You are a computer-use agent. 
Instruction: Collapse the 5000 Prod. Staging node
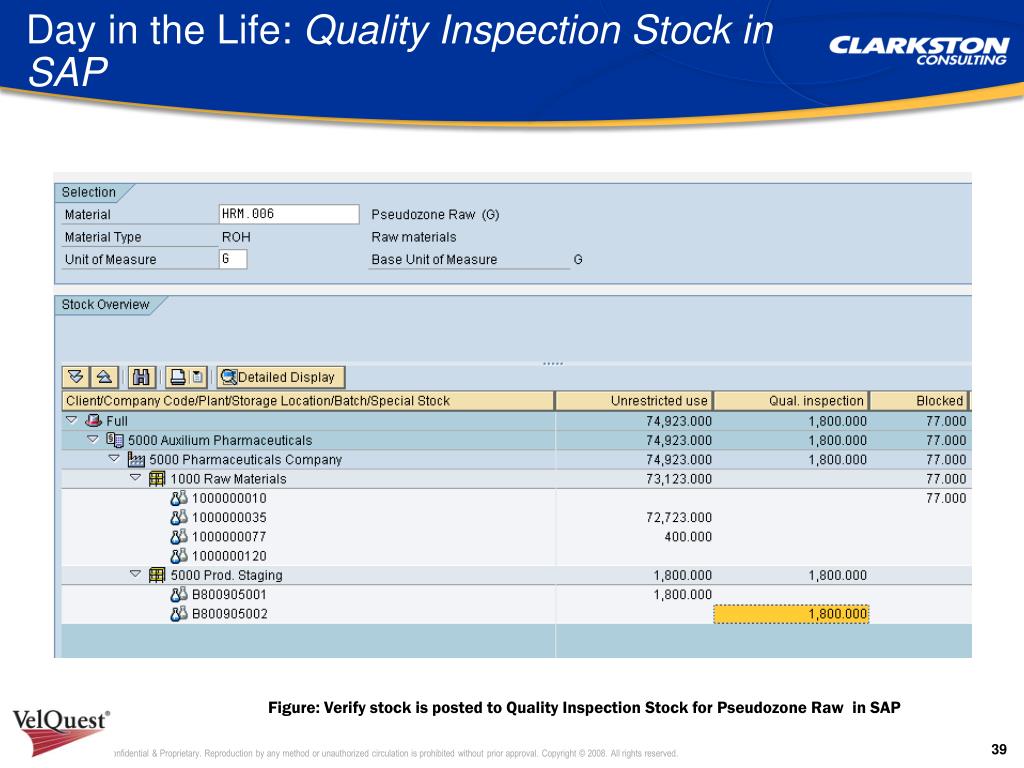135,574
